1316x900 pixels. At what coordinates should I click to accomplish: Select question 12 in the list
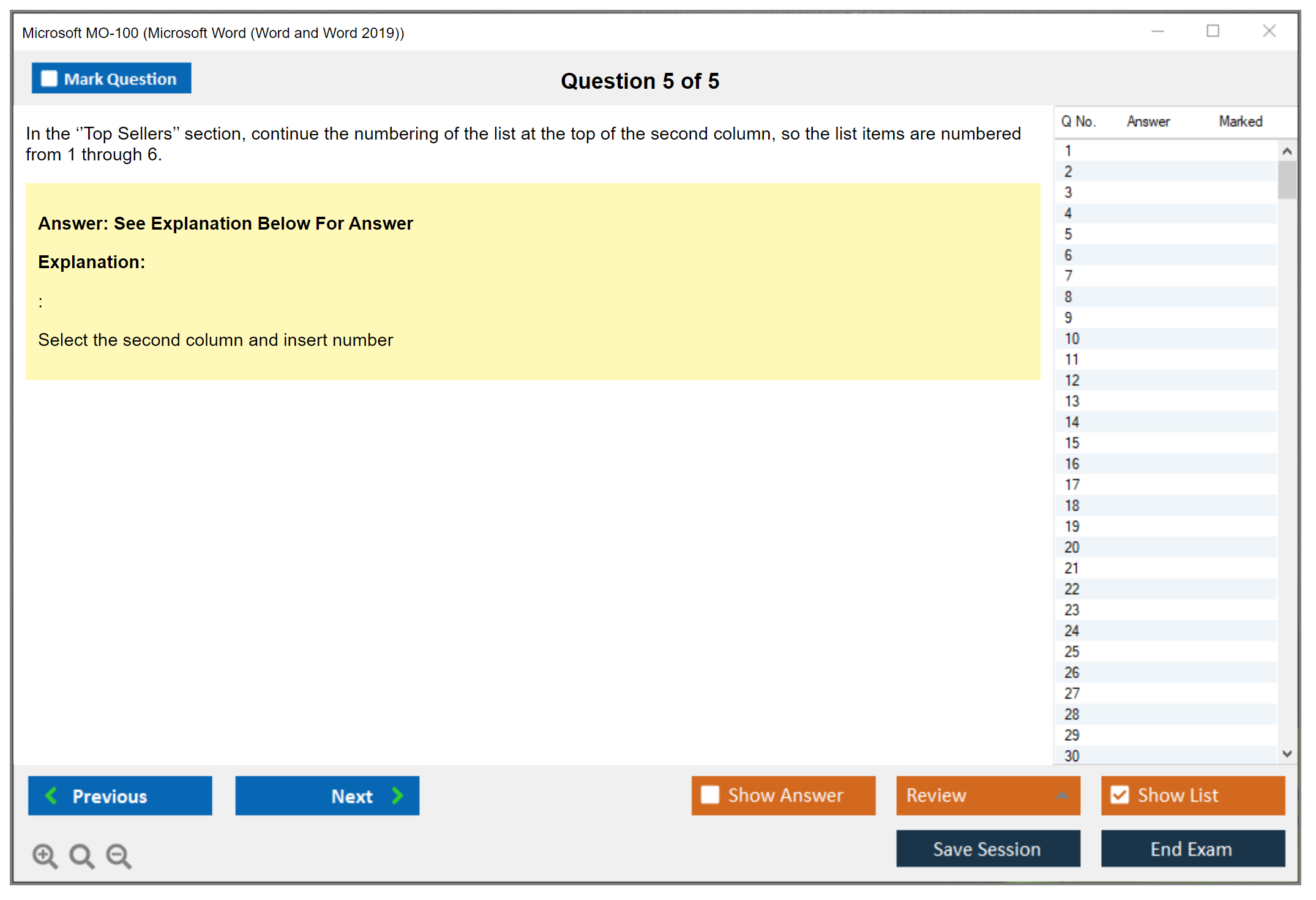pos(1072,380)
